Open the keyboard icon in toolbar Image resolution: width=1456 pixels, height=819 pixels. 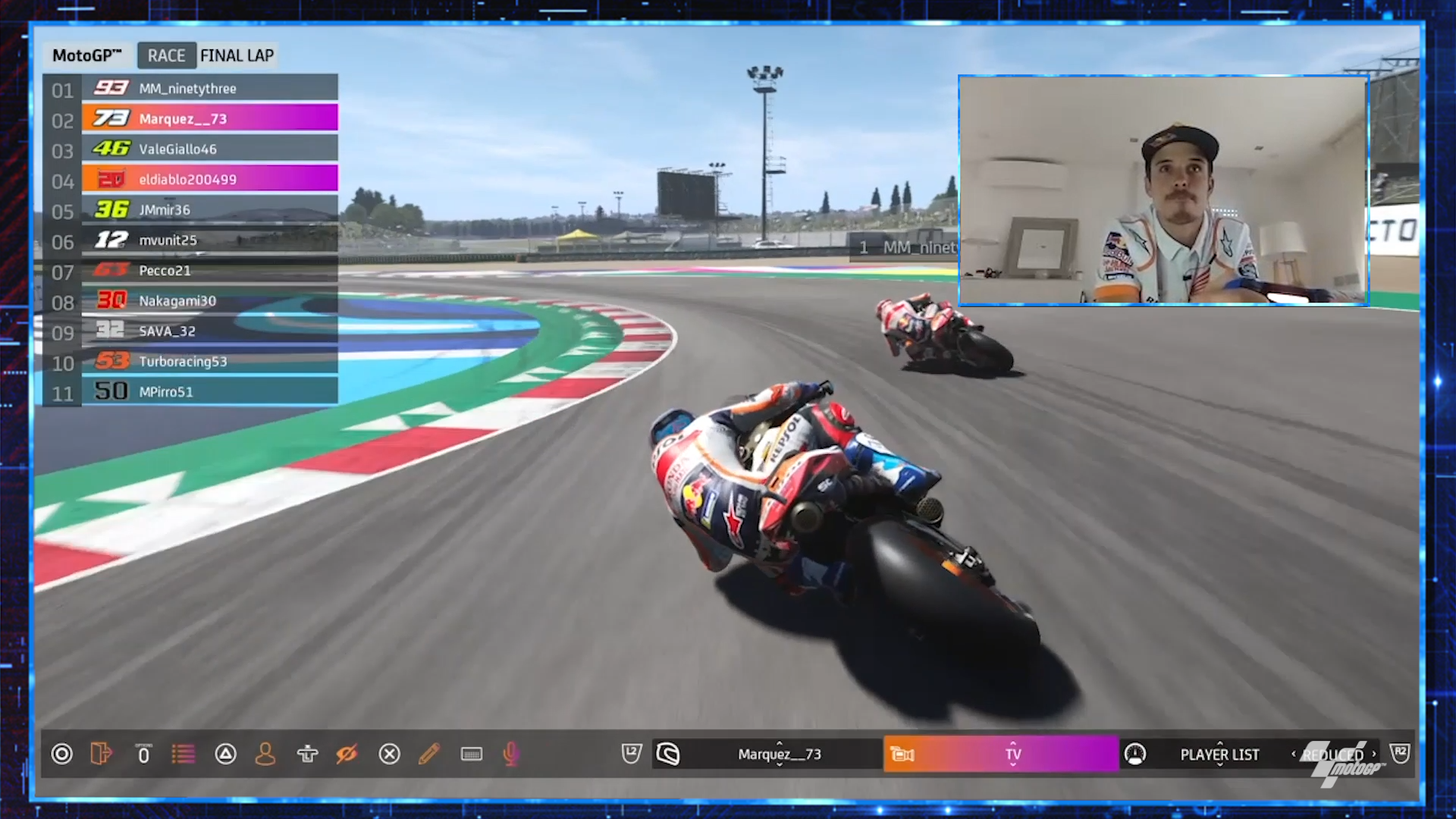pos(472,754)
